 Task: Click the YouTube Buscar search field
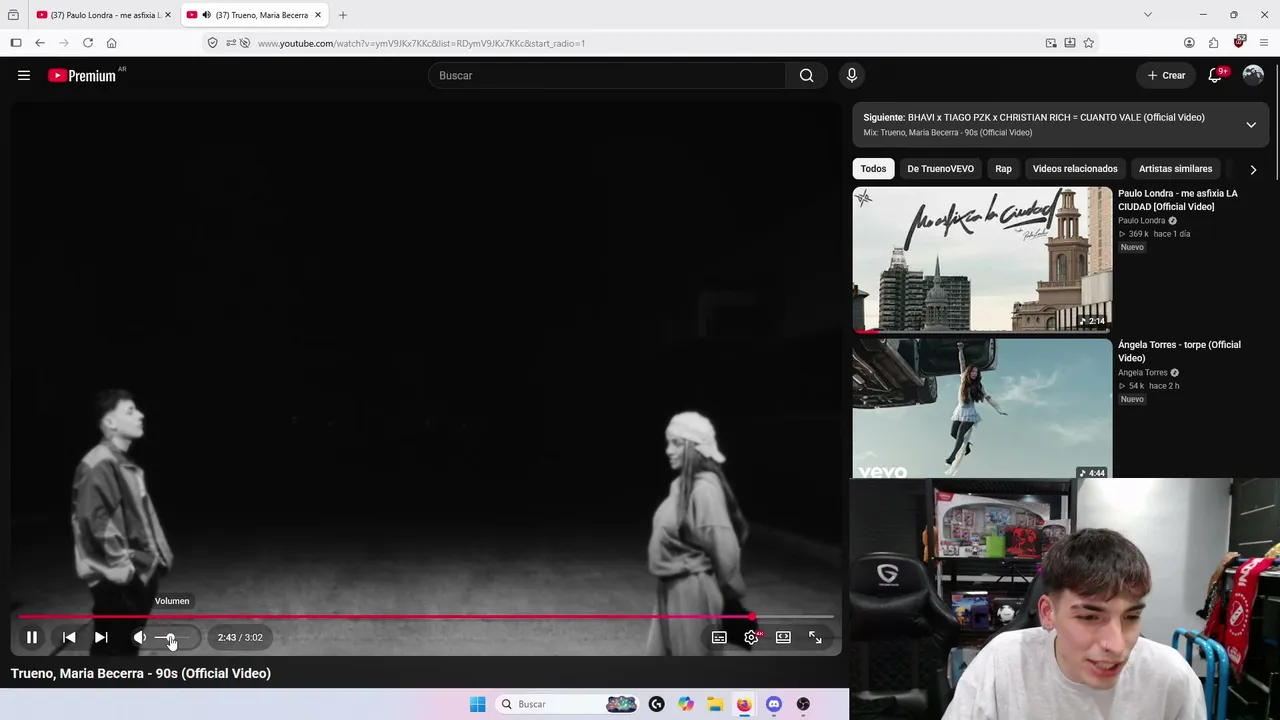click(x=607, y=75)
